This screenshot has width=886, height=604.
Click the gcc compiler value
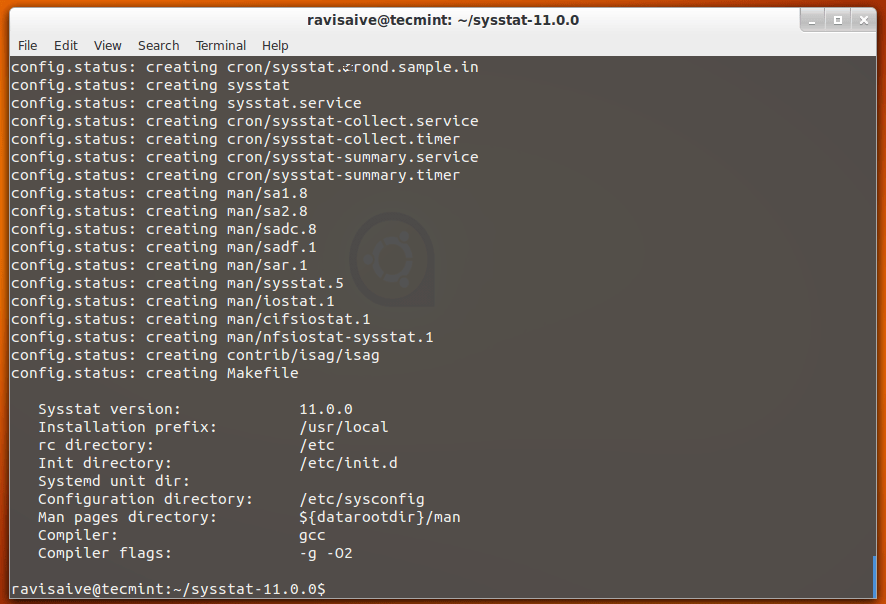311,534
